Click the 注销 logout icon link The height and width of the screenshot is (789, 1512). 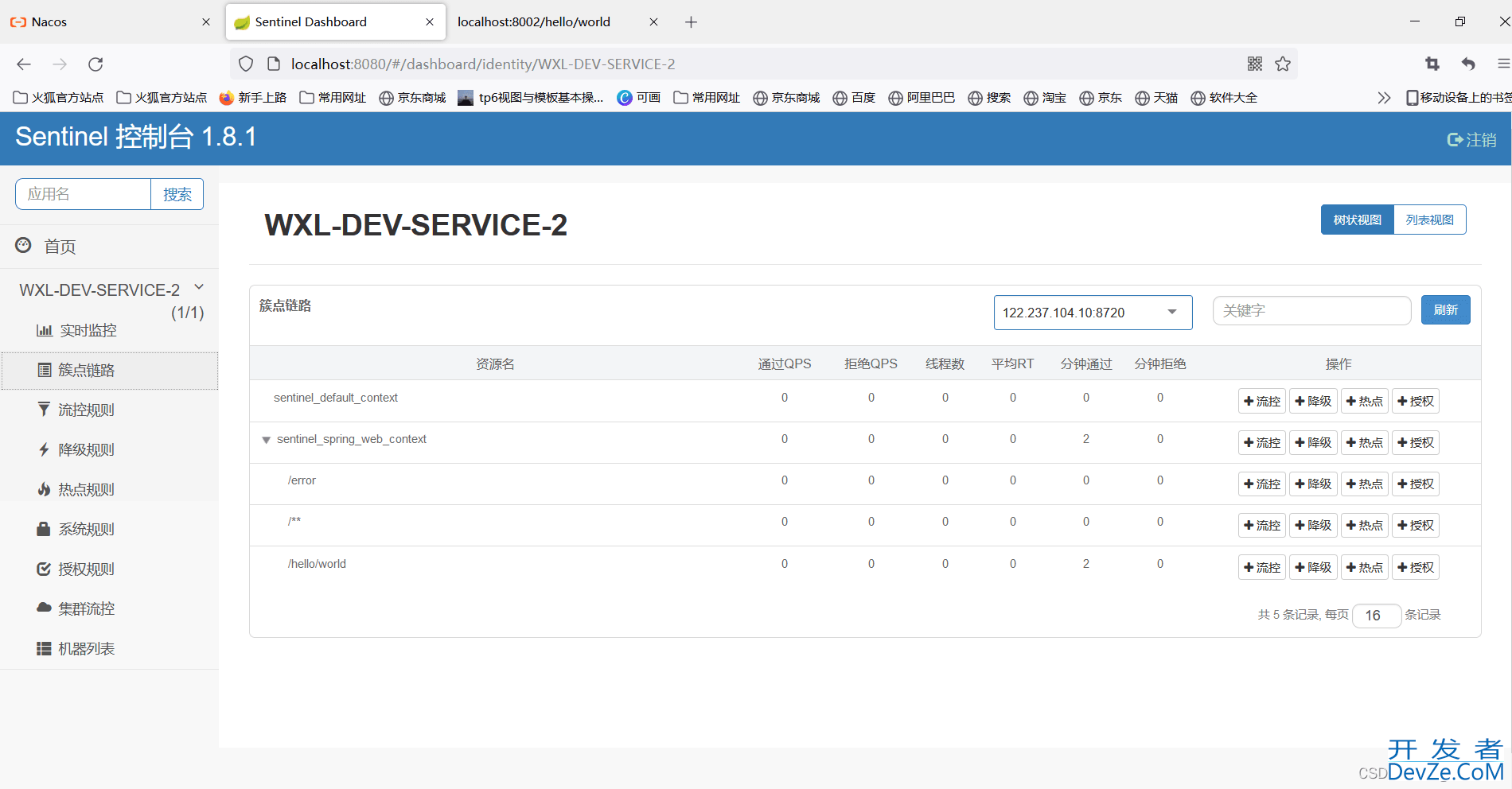1471,140
